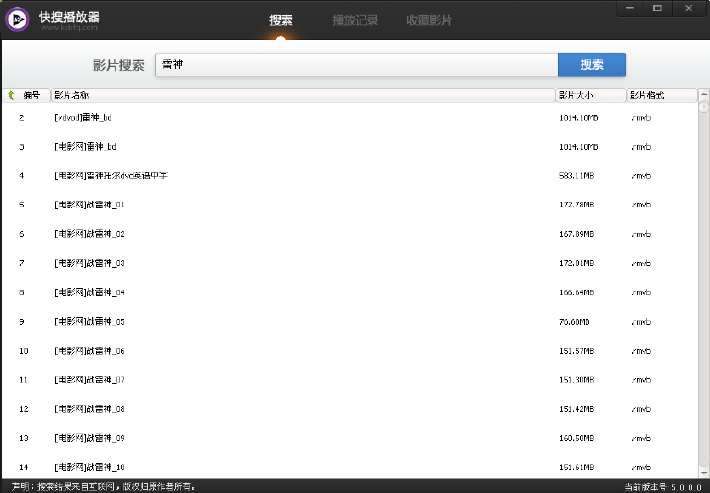Click the size value 172.78MB

[x=576, y=205]
